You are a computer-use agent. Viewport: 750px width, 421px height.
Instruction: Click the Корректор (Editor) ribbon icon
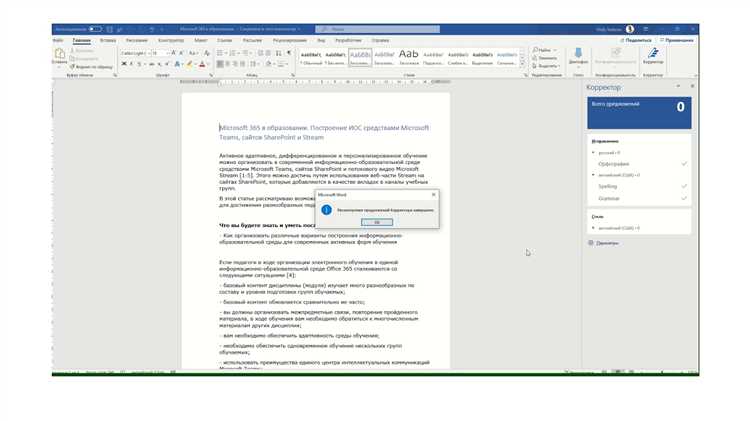(653, 55)
